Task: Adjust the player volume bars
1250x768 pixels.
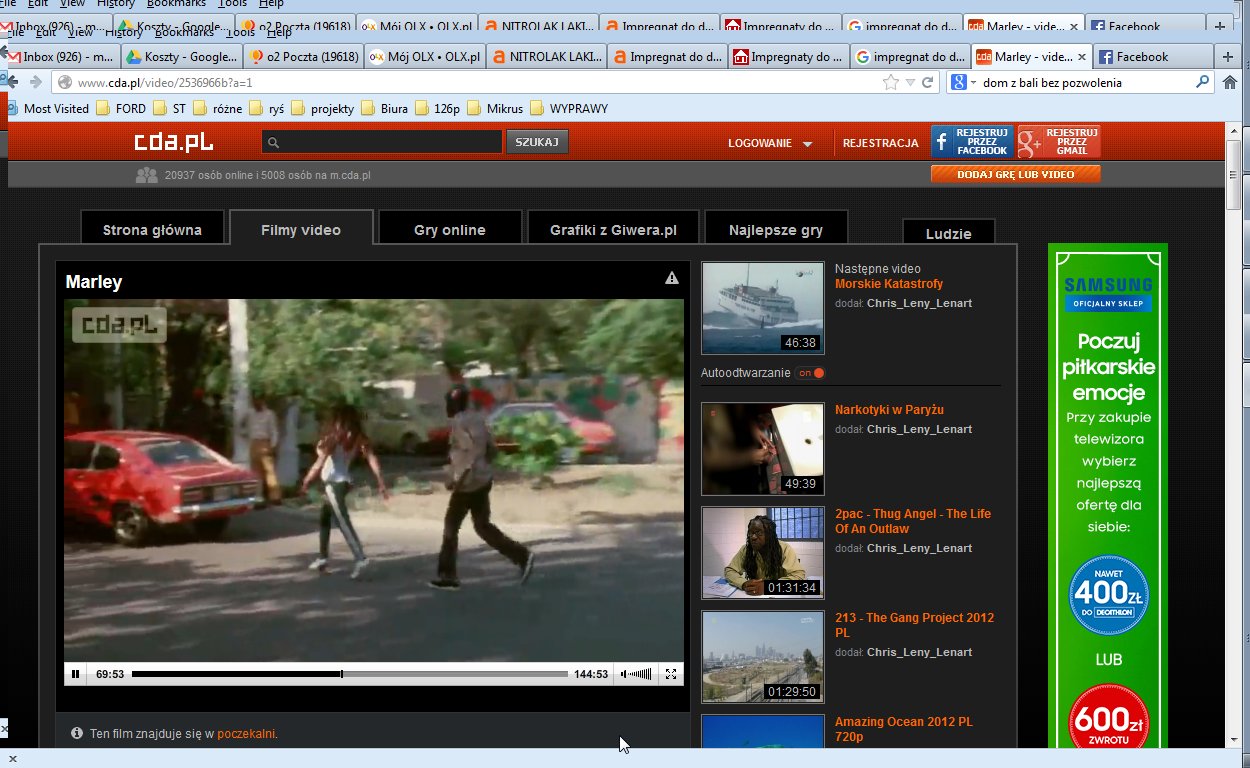Action: (x=636, y=674)
